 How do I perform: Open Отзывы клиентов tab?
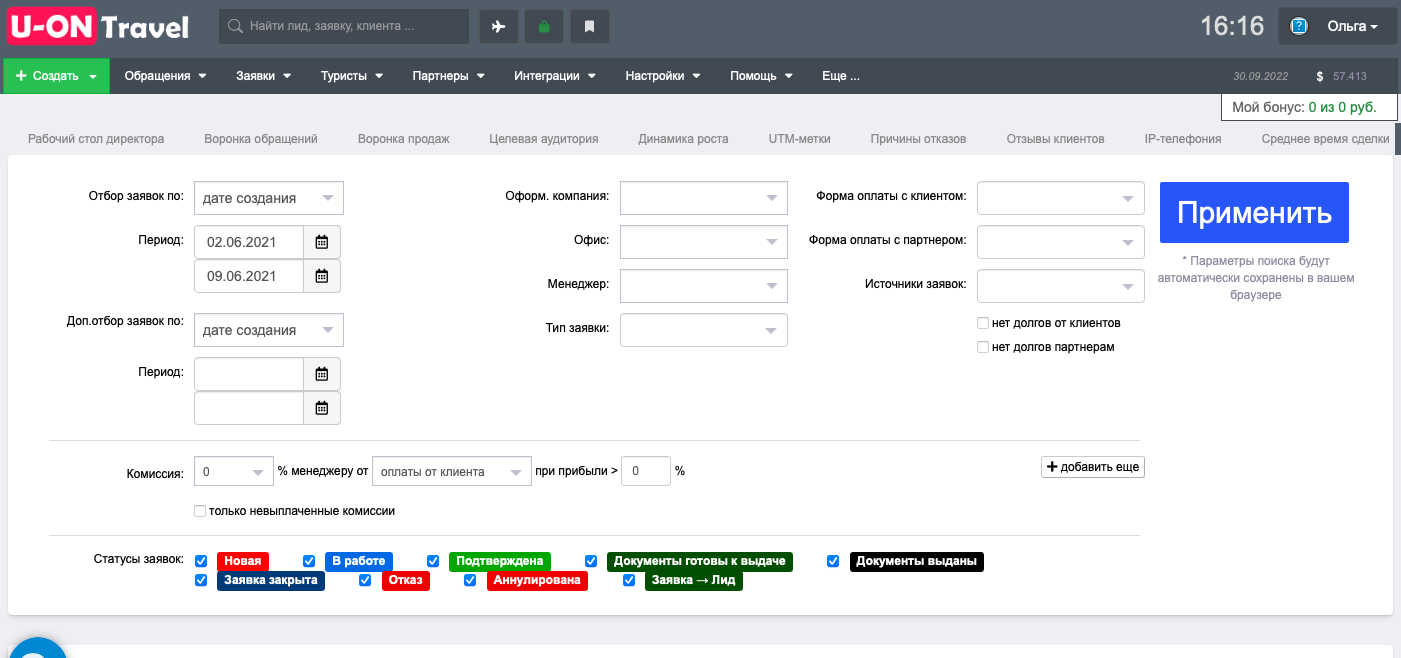[x=1055, y=139]
